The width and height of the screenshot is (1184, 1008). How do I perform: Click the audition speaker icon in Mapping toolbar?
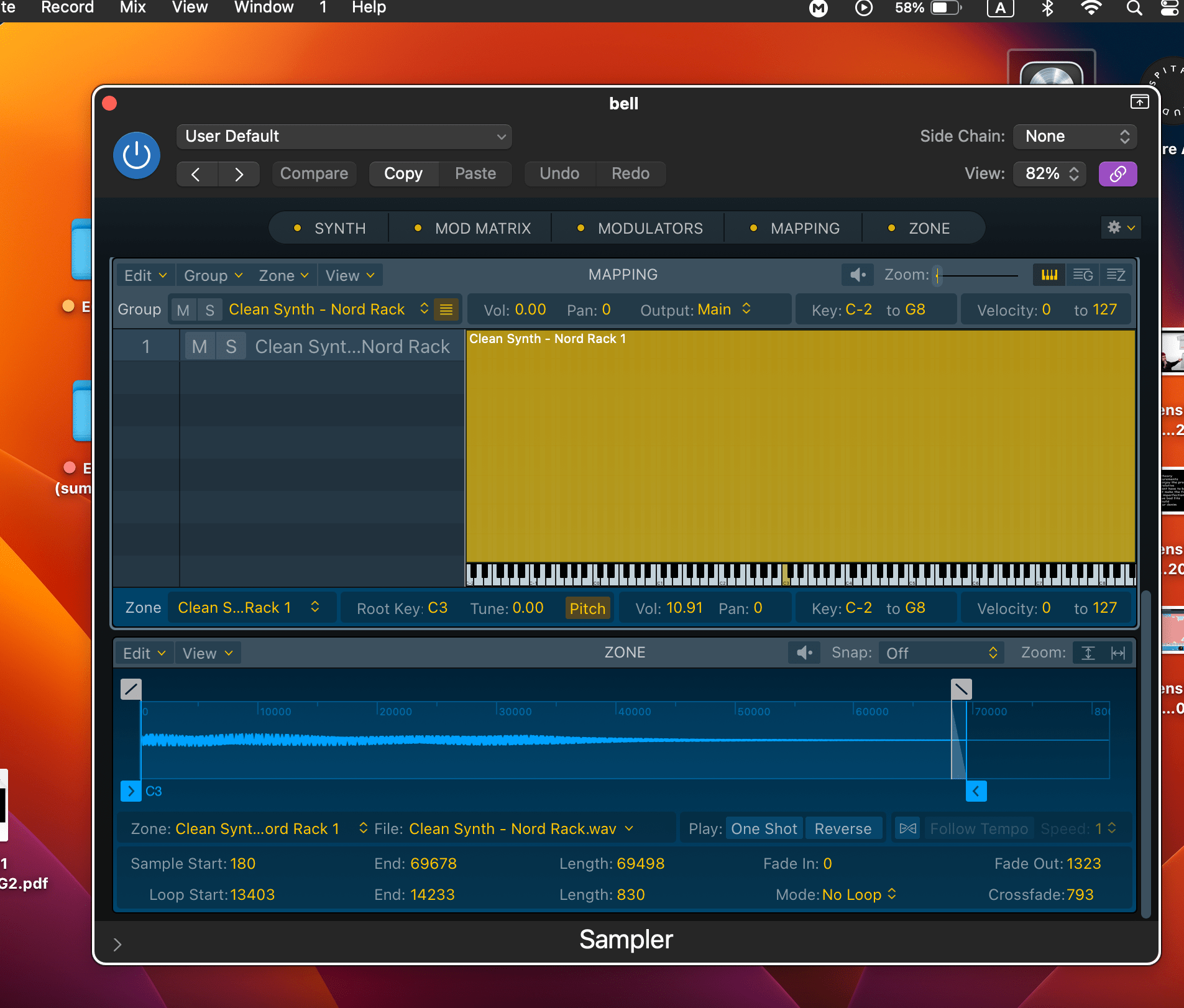tap(857, 275)
